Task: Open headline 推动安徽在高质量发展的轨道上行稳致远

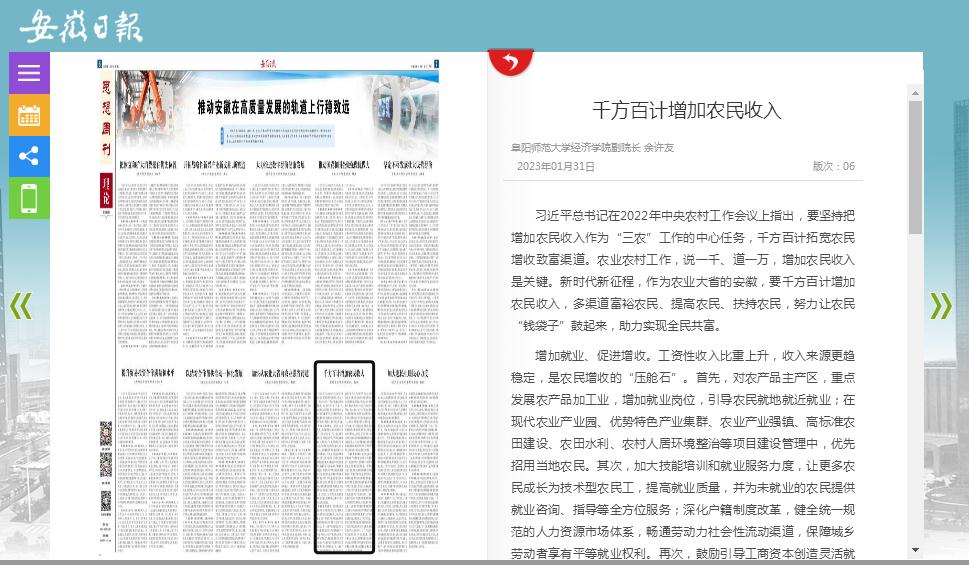Action: [x=273, y=106]
